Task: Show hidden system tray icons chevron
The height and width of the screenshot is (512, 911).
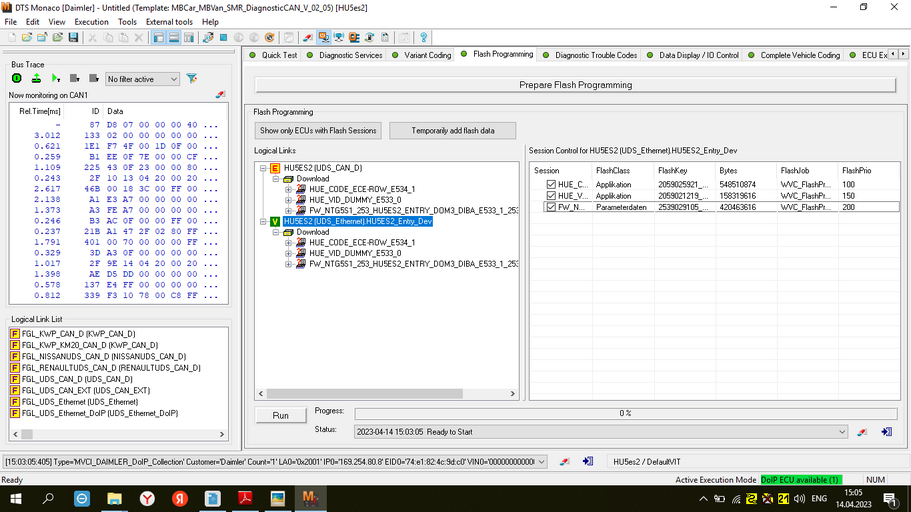Action: click(703, 499)
